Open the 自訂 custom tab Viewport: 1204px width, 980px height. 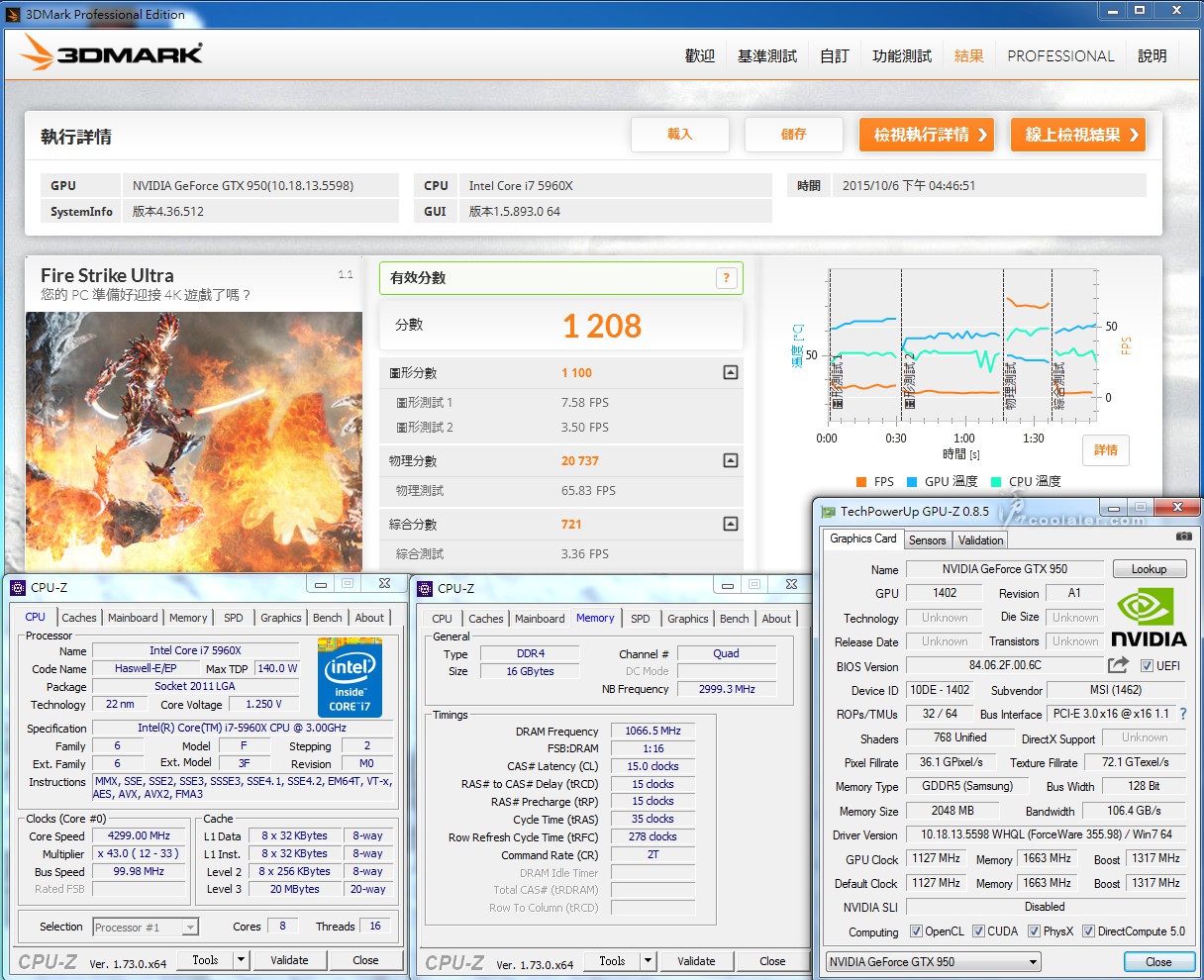[x=834, y=56]
